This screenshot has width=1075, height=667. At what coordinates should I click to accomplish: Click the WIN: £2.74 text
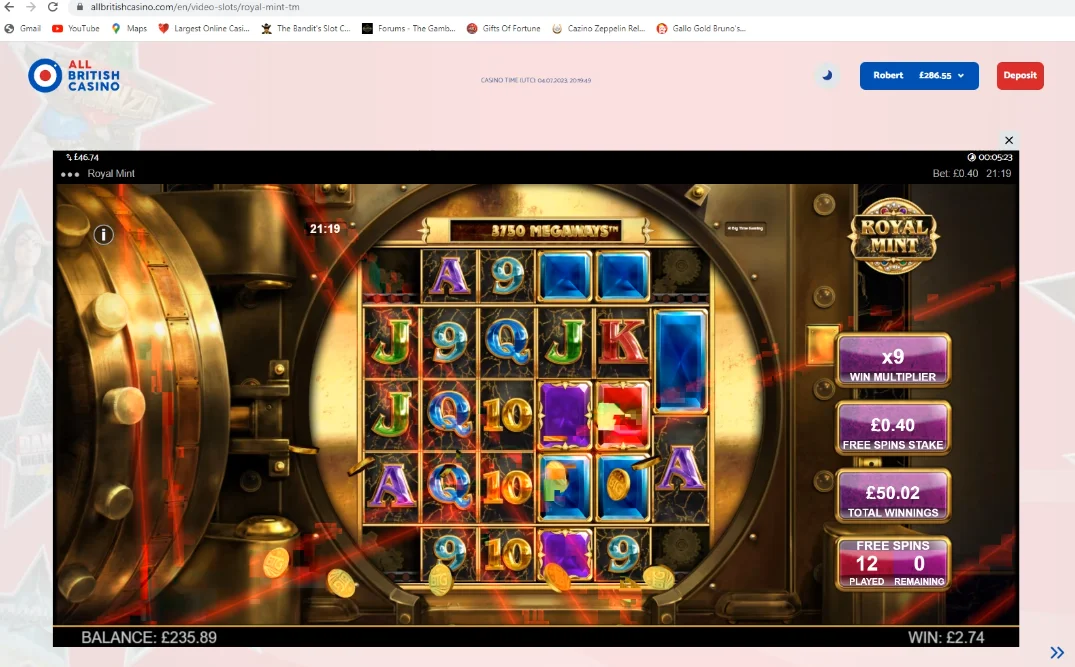[x=946, y=638]
